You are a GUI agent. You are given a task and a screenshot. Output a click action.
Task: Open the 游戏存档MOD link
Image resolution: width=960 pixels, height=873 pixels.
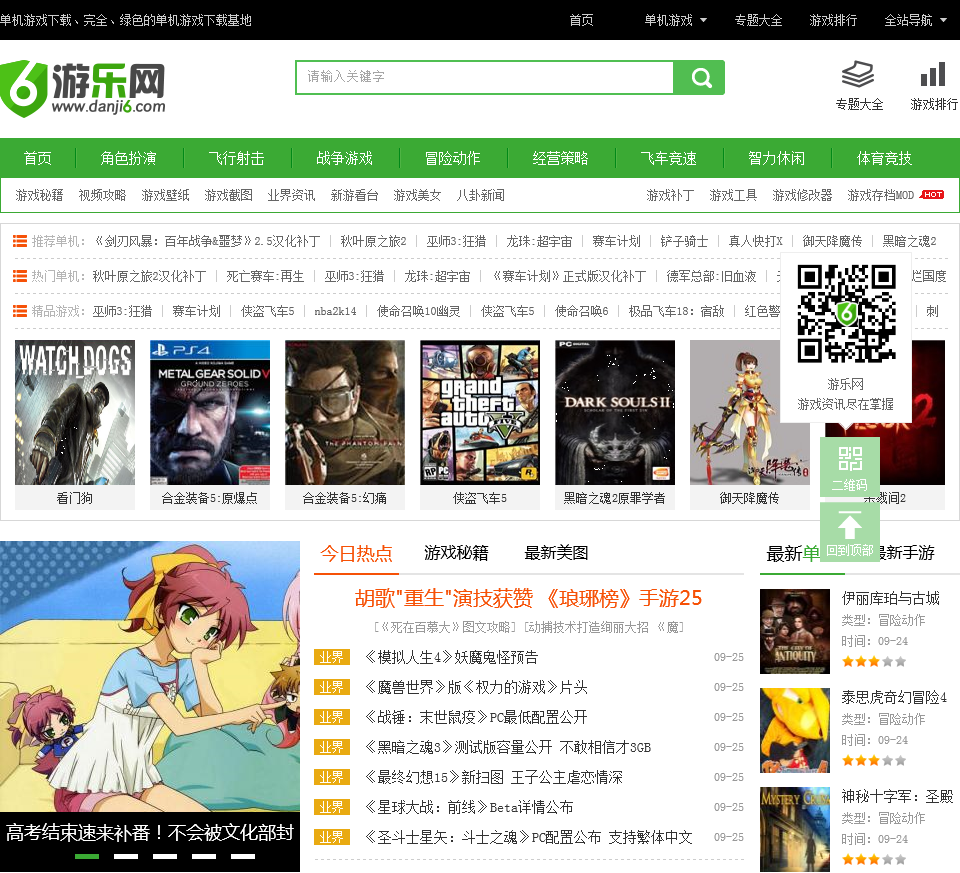pos(880,195)
